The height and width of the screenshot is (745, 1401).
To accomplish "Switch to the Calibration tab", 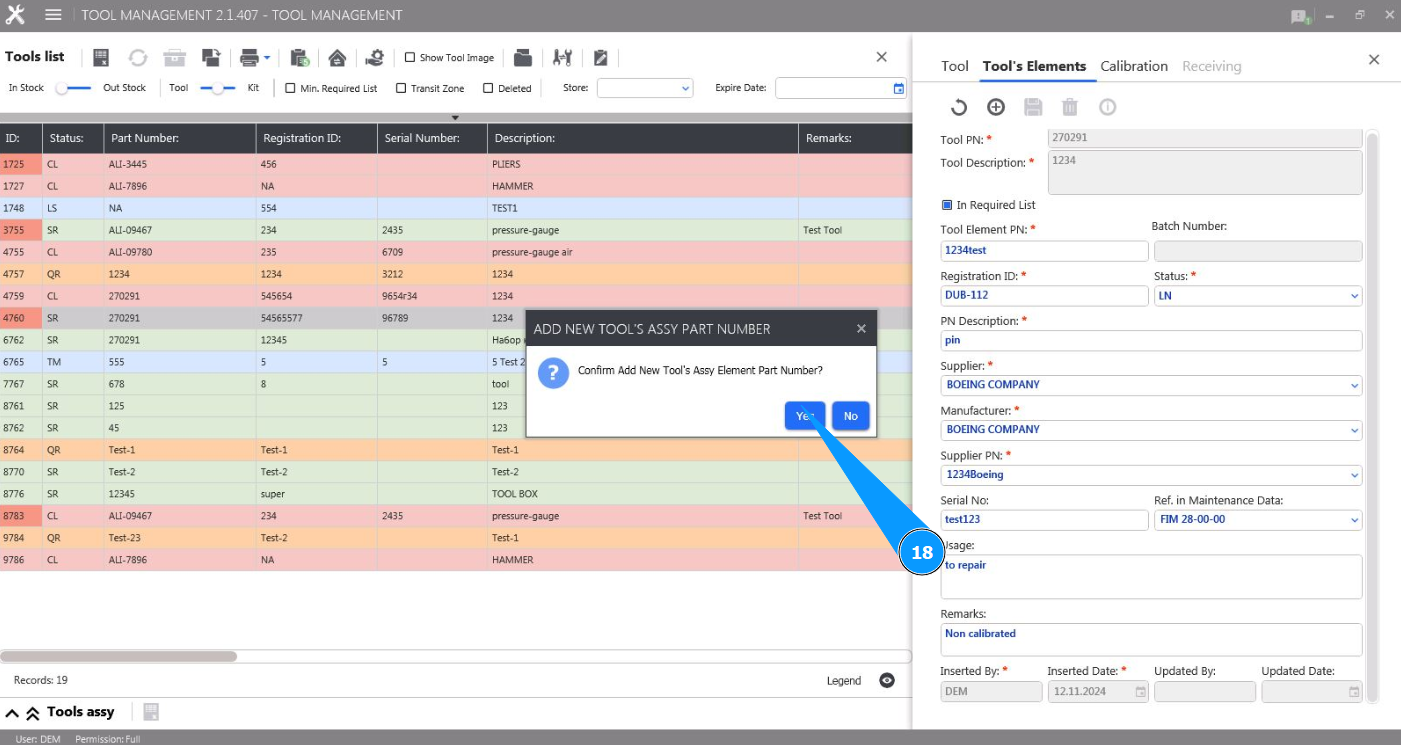I will (x=1134, y=66).
